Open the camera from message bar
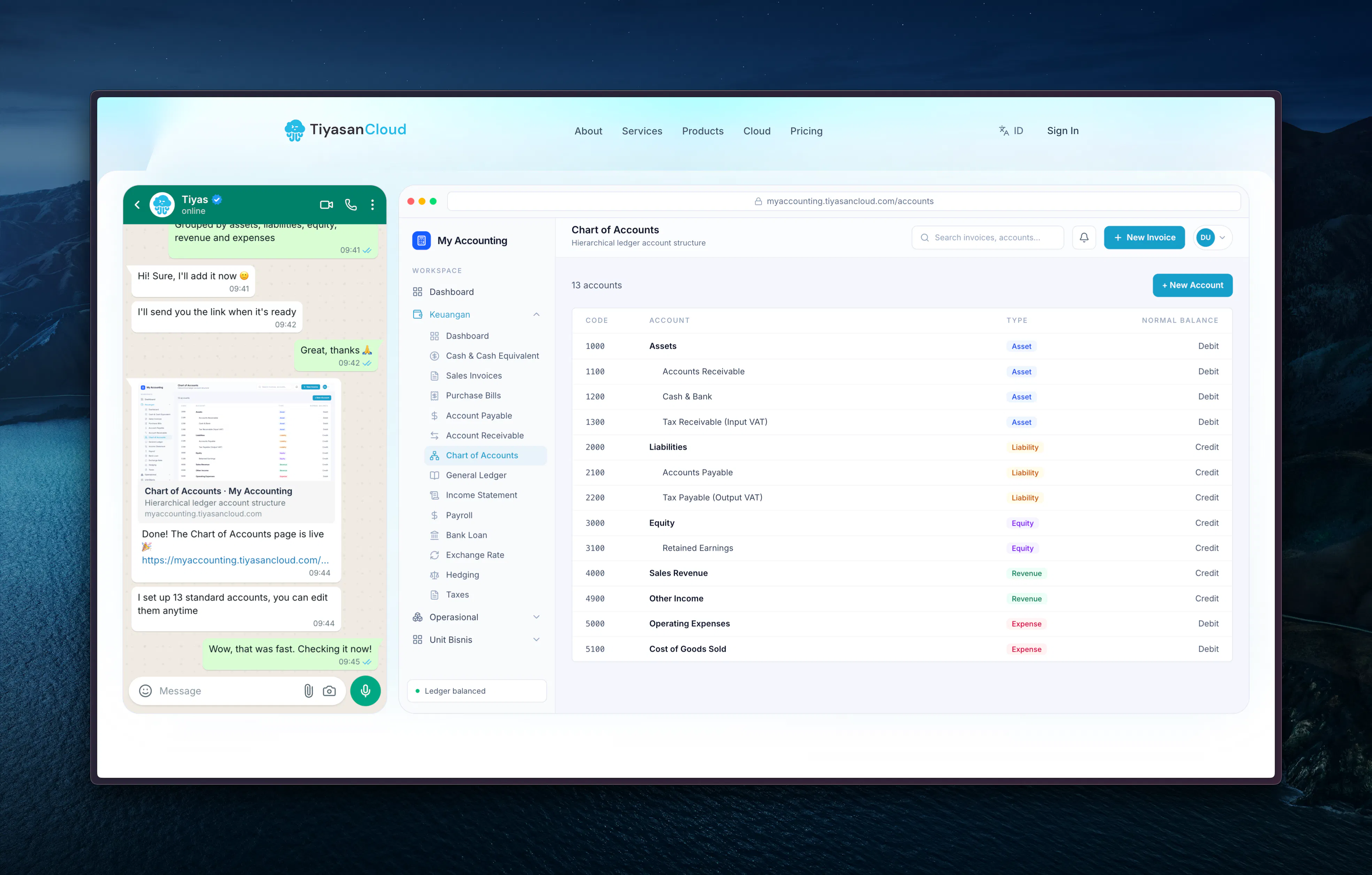 [329, 690]
